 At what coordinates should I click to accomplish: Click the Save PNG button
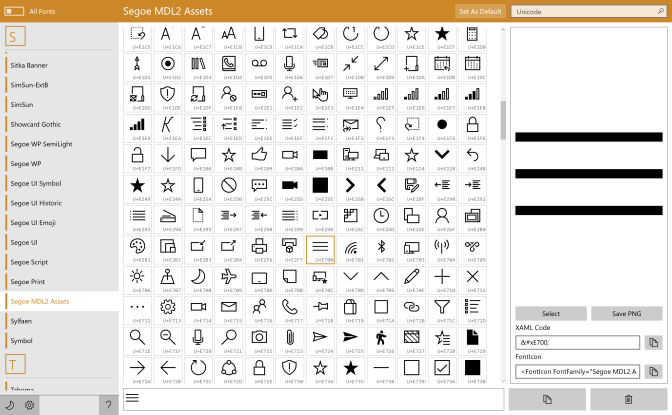point(627,313)
